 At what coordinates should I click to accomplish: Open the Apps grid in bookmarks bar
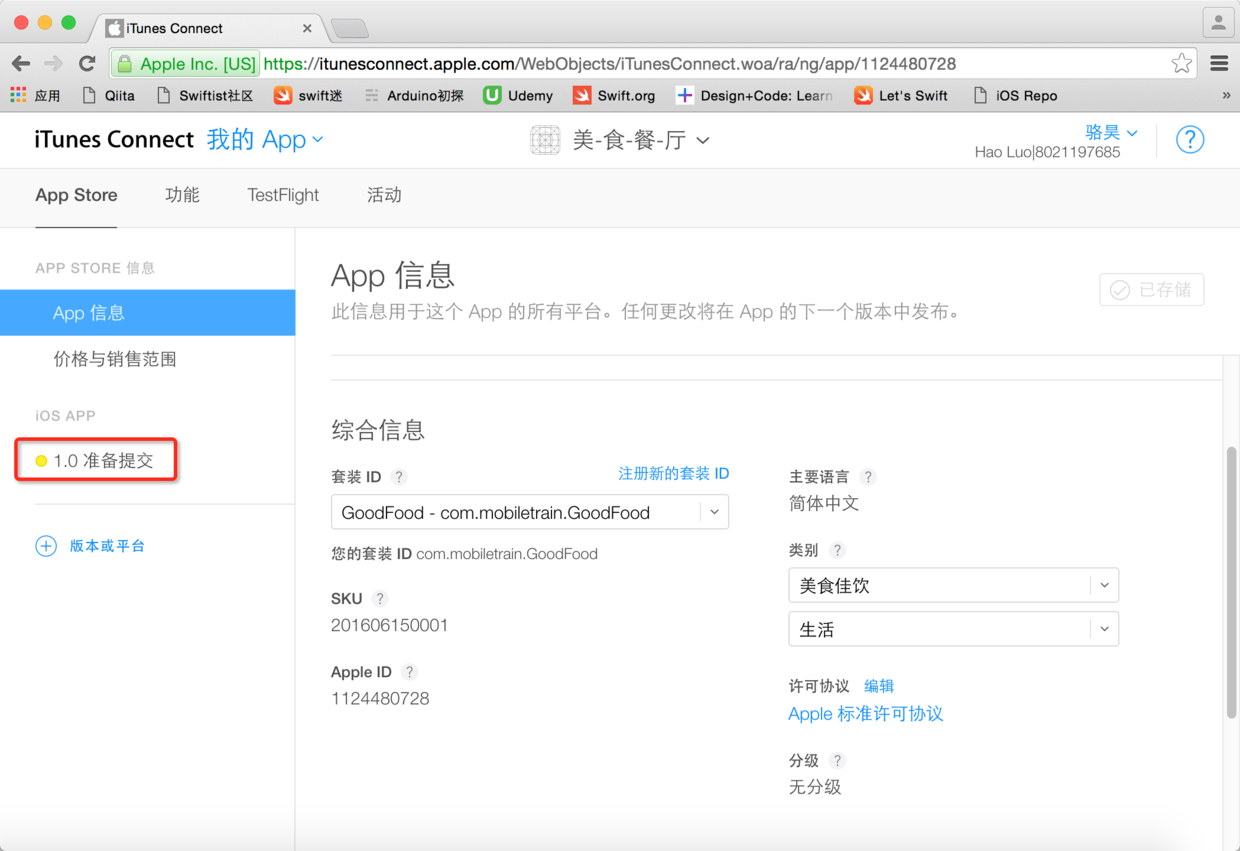point(35,96)
